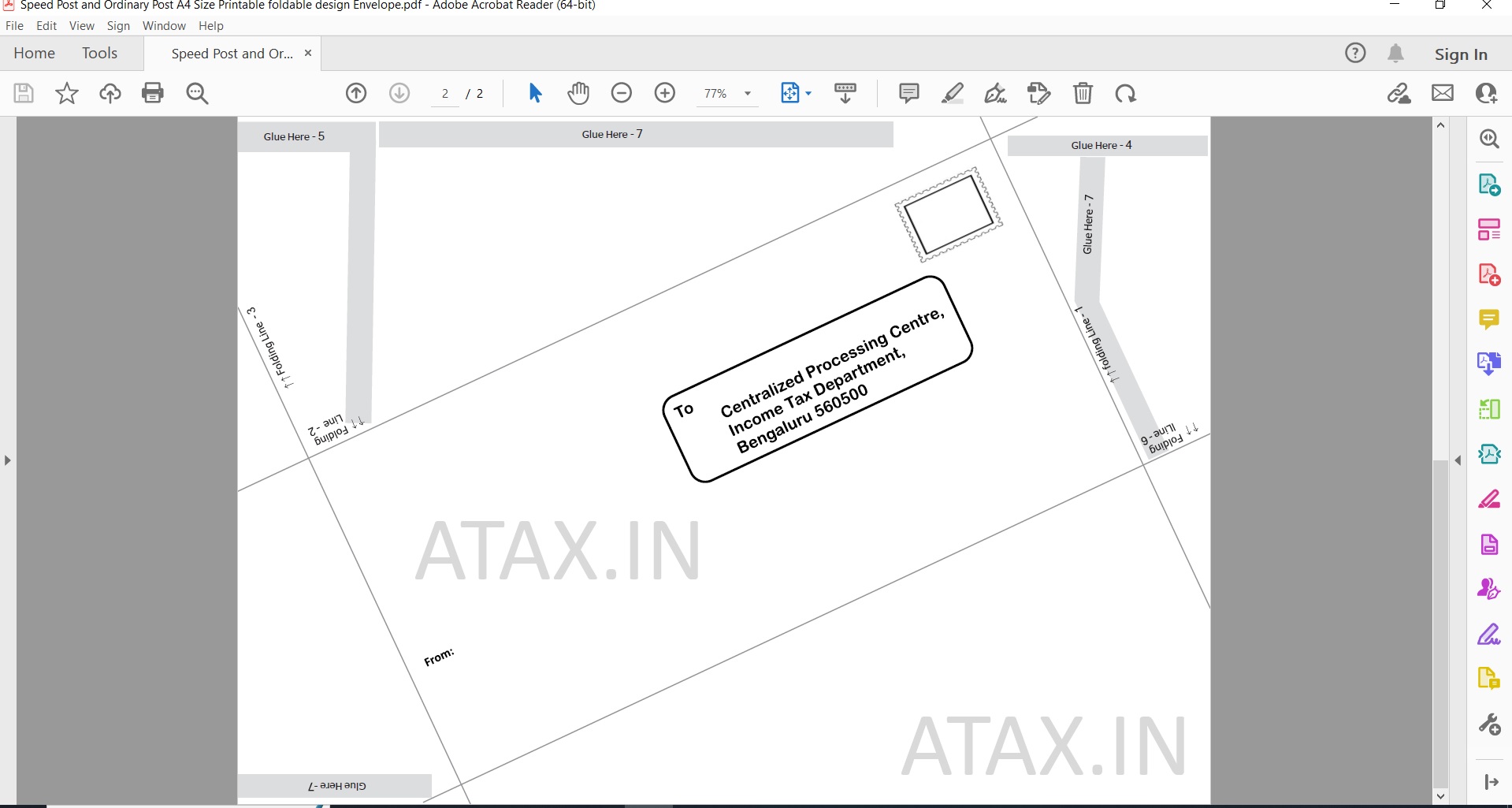Hide right pane via middle arrow
The image size is (1512, 808).
tap(1458, 460)
